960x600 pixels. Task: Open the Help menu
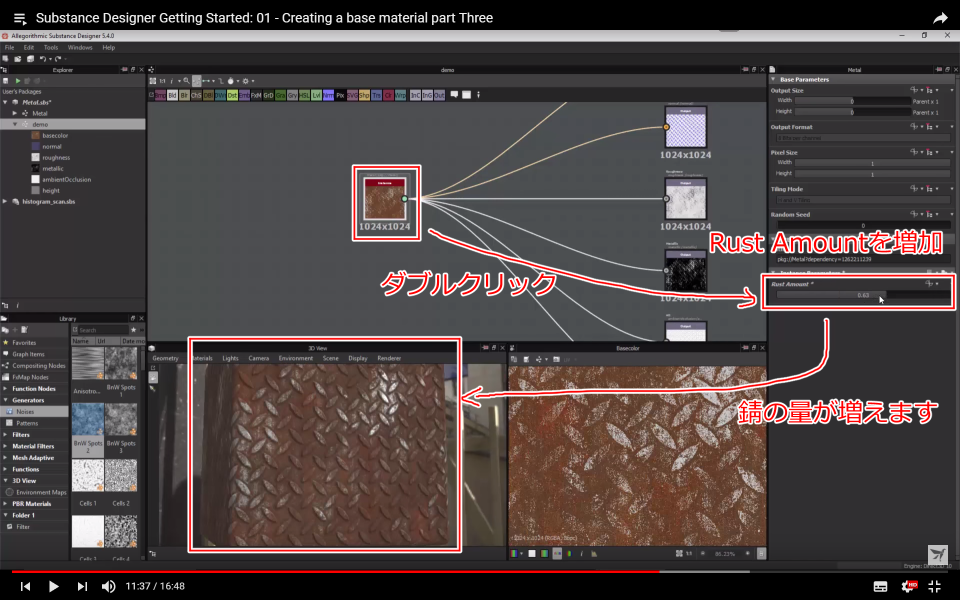(x=108, y=47)
